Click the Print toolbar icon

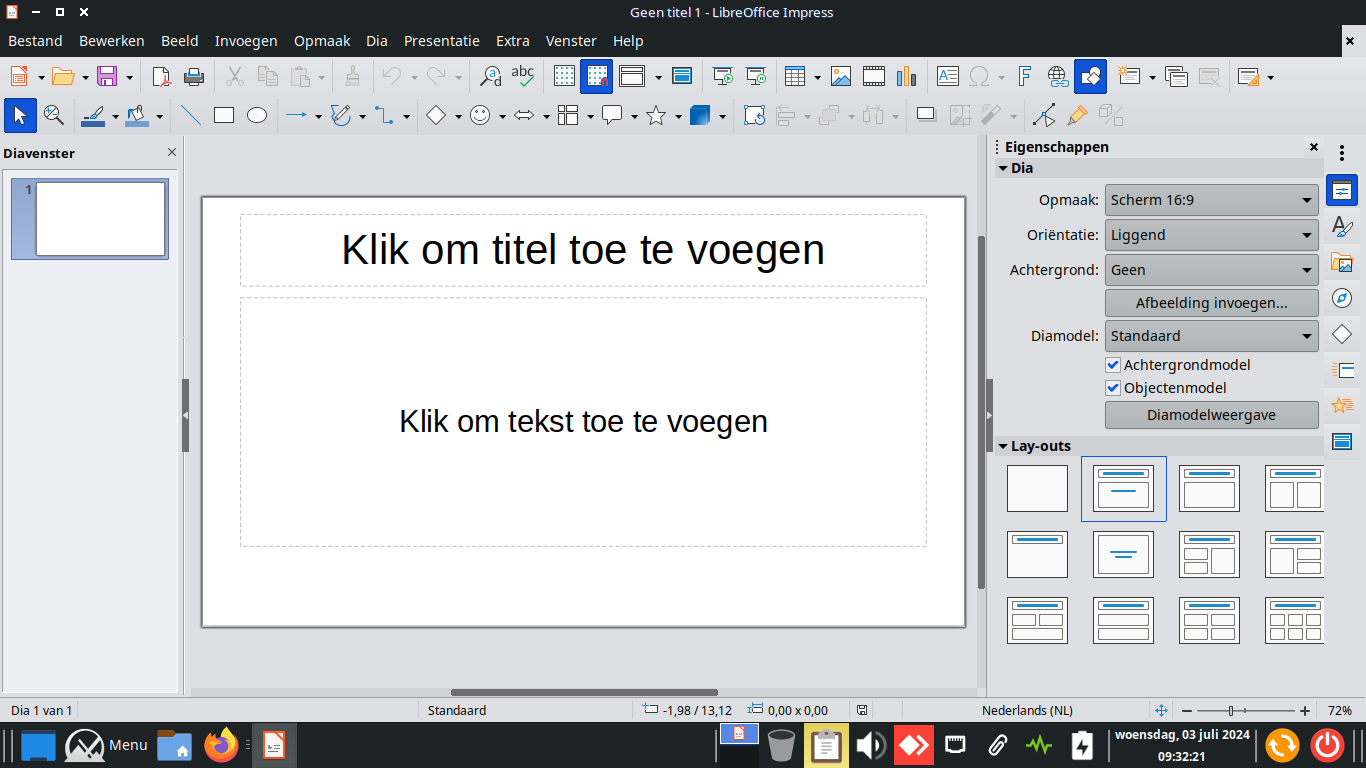194,76
